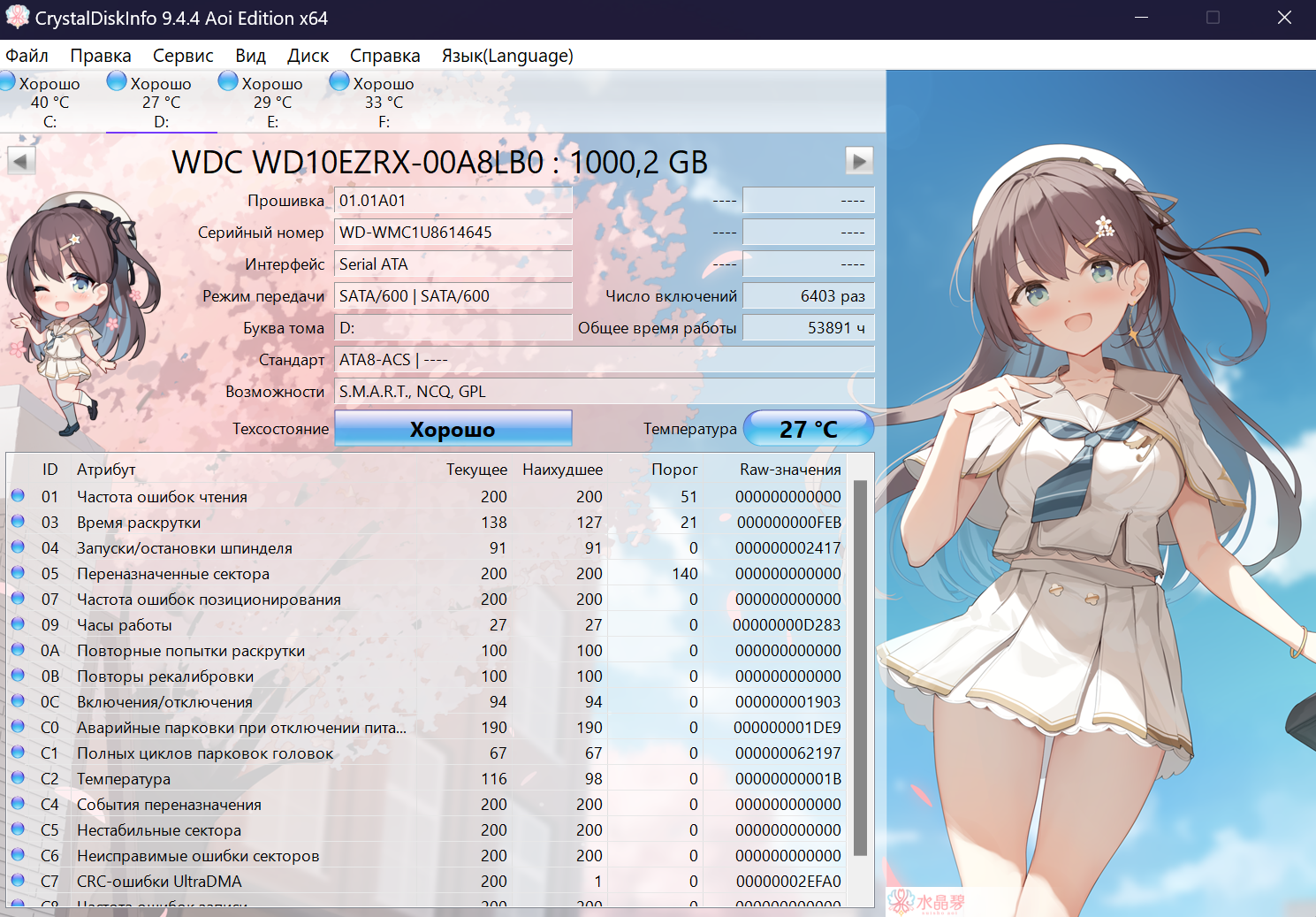The height and width of the screenshot is (917, 1316).
Task: Select drive C: at 40 °C
Action: pos(49,102)
